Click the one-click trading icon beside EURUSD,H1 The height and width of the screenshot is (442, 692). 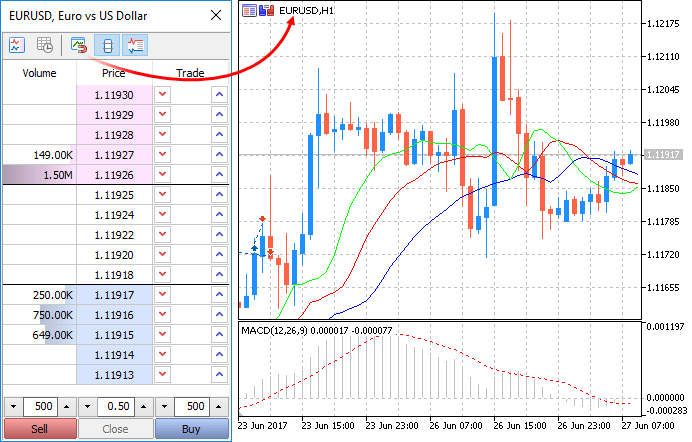click(x=267, y=10)
